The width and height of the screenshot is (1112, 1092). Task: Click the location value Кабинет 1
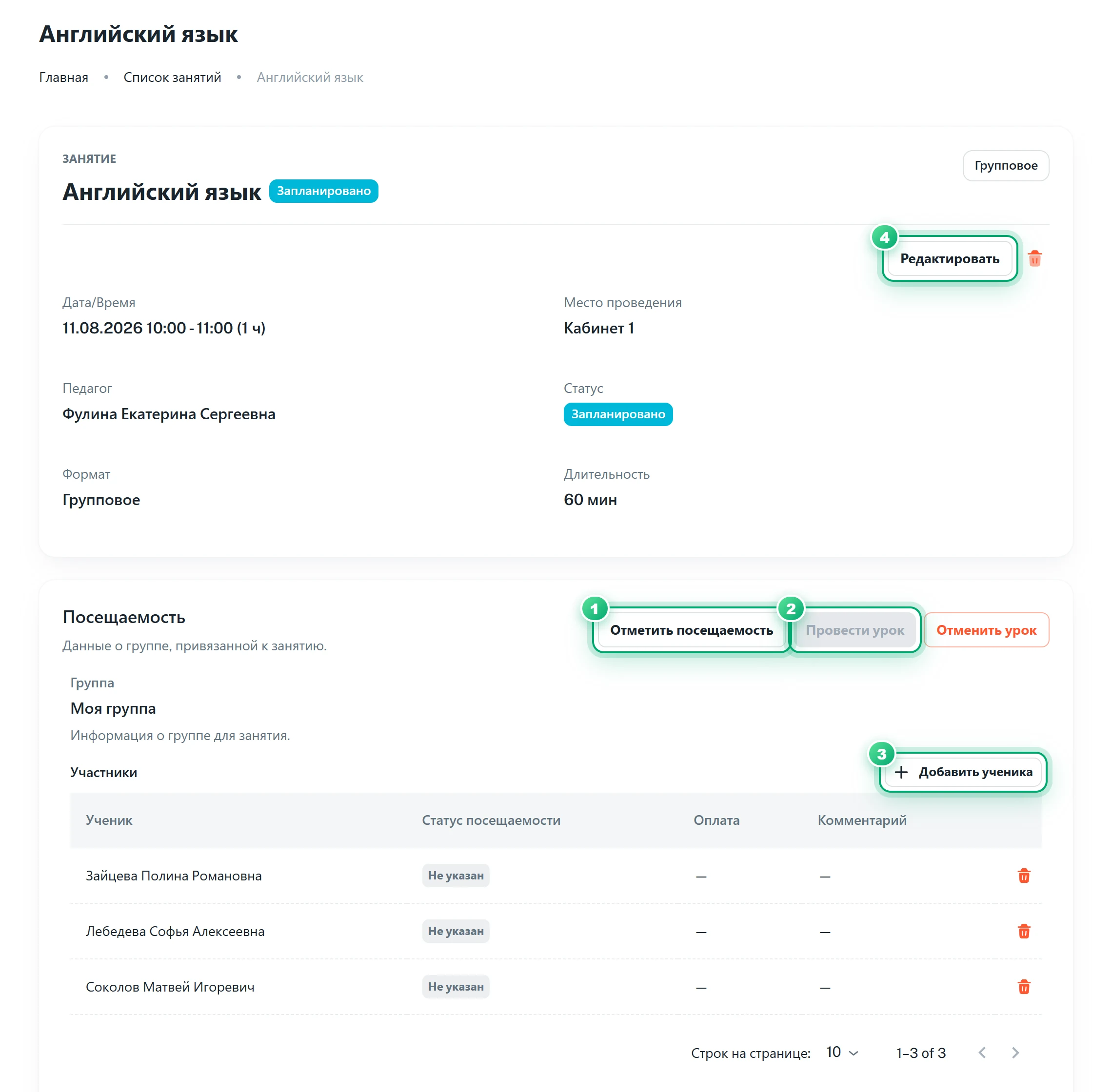598,328
